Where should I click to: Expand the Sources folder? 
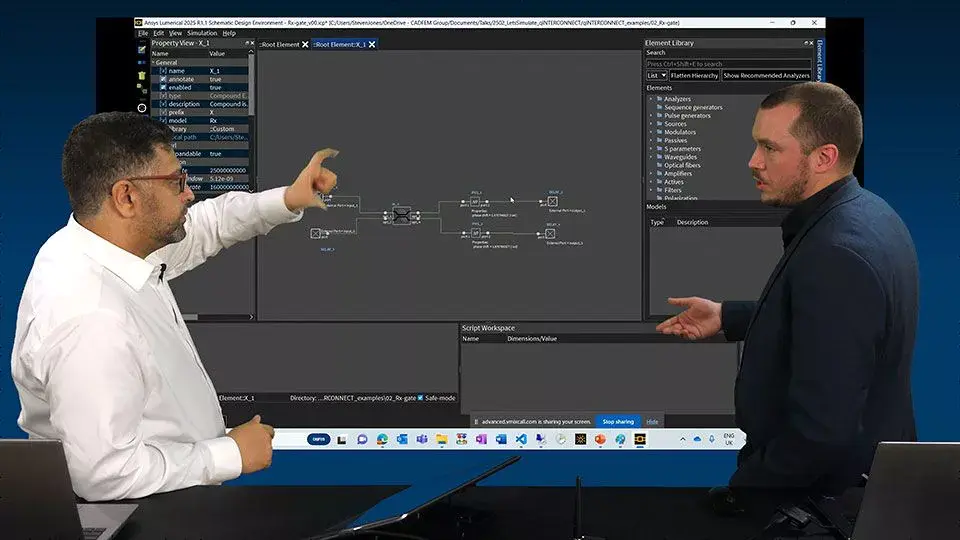[x=651, y=124]
